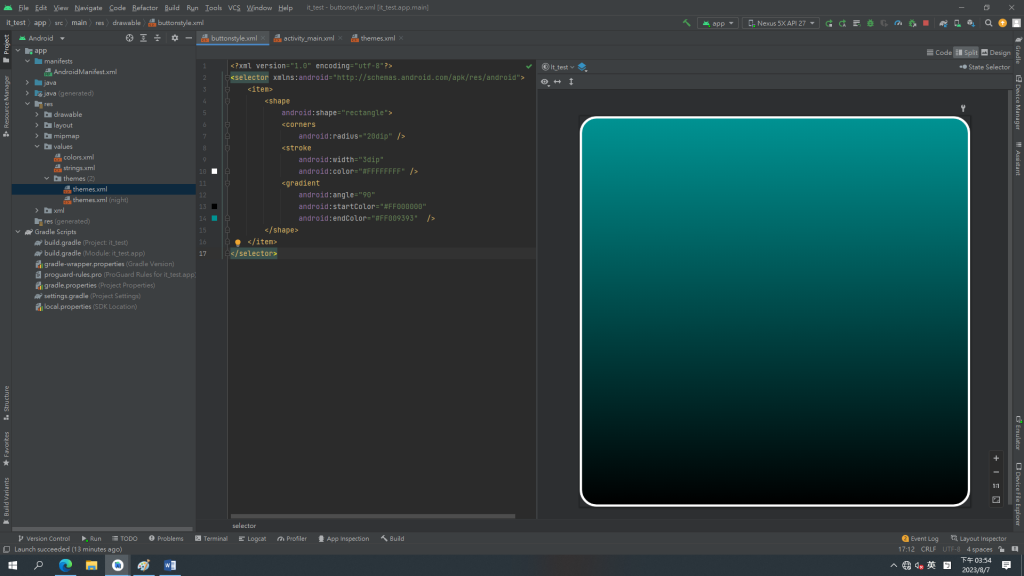The height and width of the screenshot is (576, 1024).
Task: Click teal endColor swatch on line 14
Action: point(214,218)
